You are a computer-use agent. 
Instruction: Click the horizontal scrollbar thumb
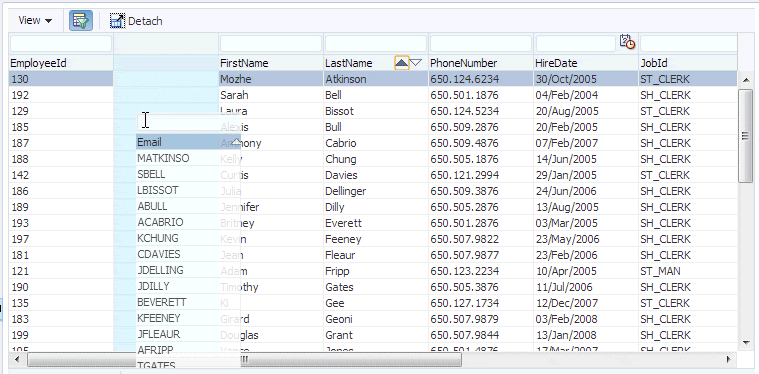click(244, 359)
